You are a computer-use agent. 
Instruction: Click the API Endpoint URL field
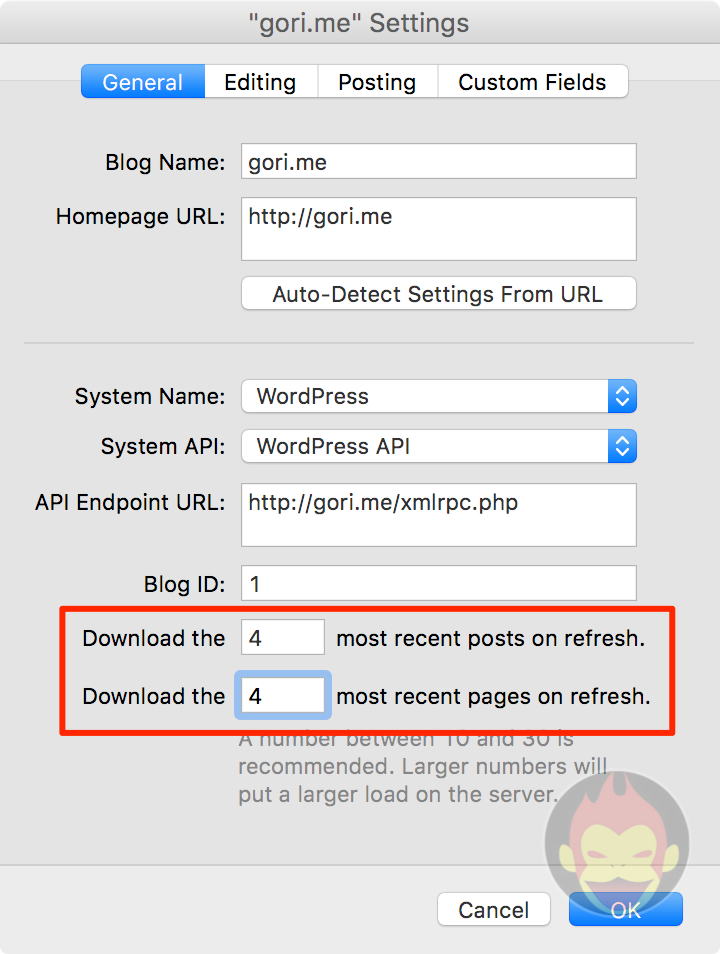(x=438, y=515)
